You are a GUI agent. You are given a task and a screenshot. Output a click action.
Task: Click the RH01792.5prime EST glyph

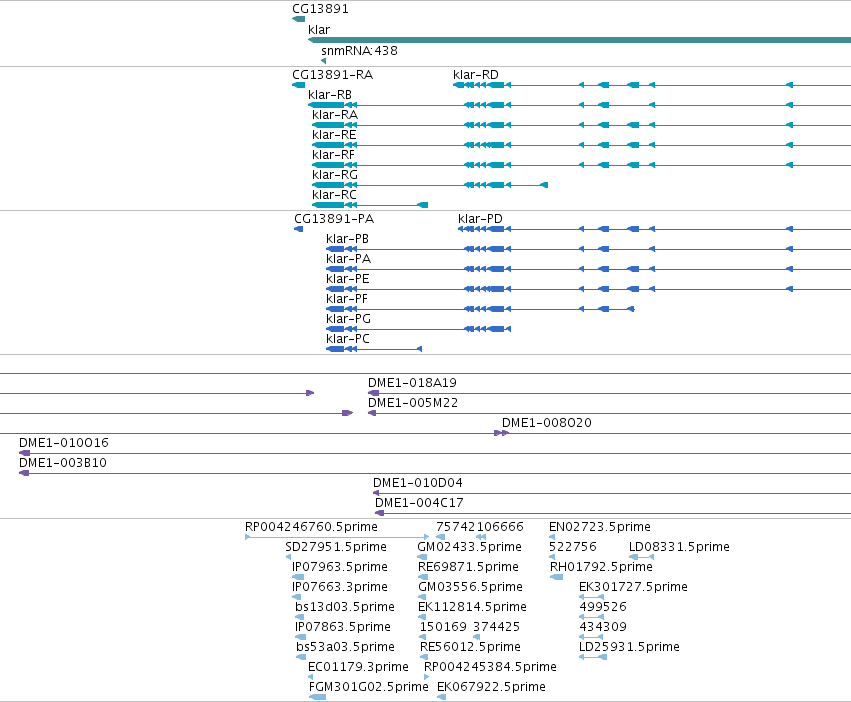pos(556,577)
